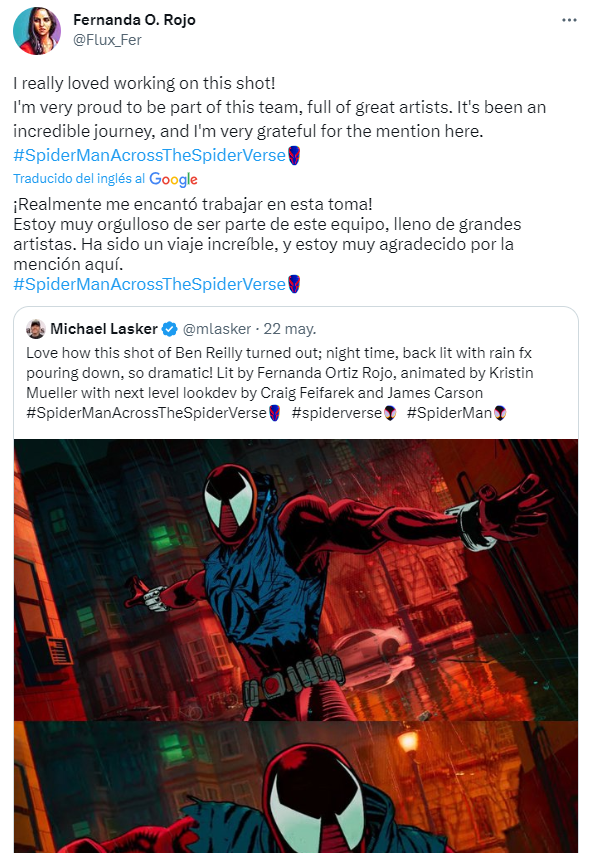589x853 pixels.
Task: Click #SpiderMan hashtag in the quoted tweet
Action: pos(449,413)
